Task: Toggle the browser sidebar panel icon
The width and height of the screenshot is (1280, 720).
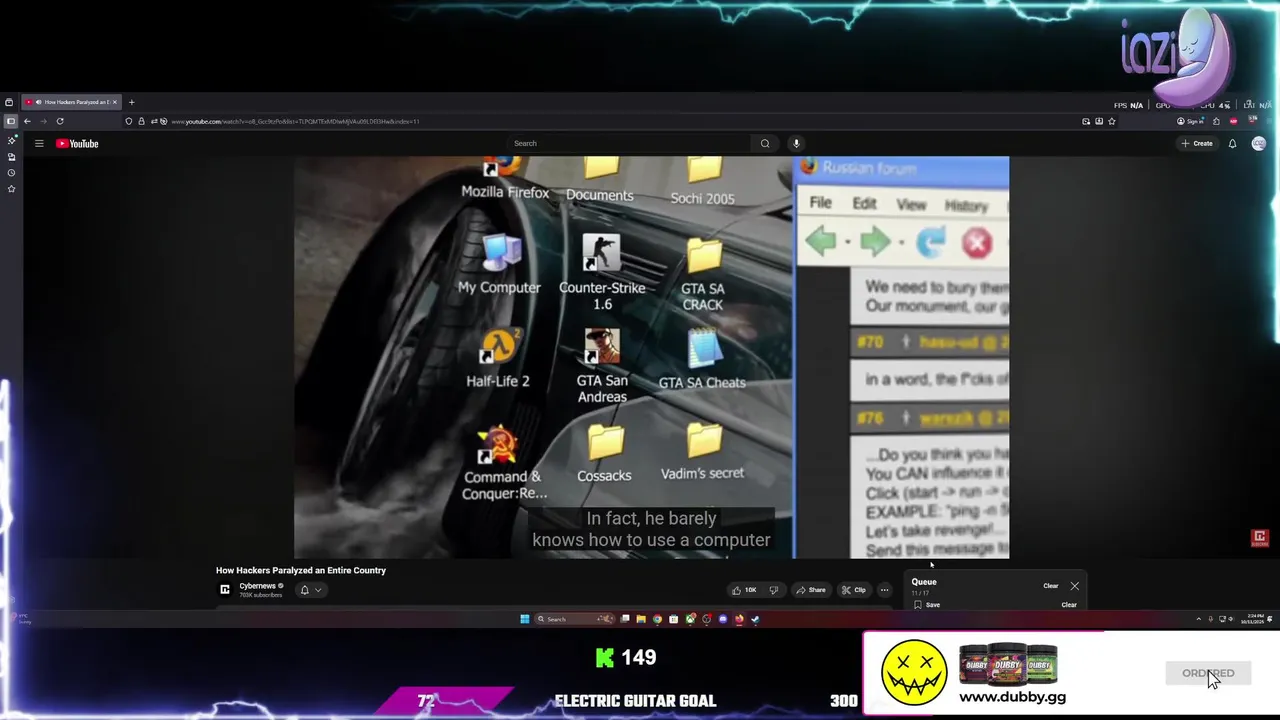Action: 10,121
